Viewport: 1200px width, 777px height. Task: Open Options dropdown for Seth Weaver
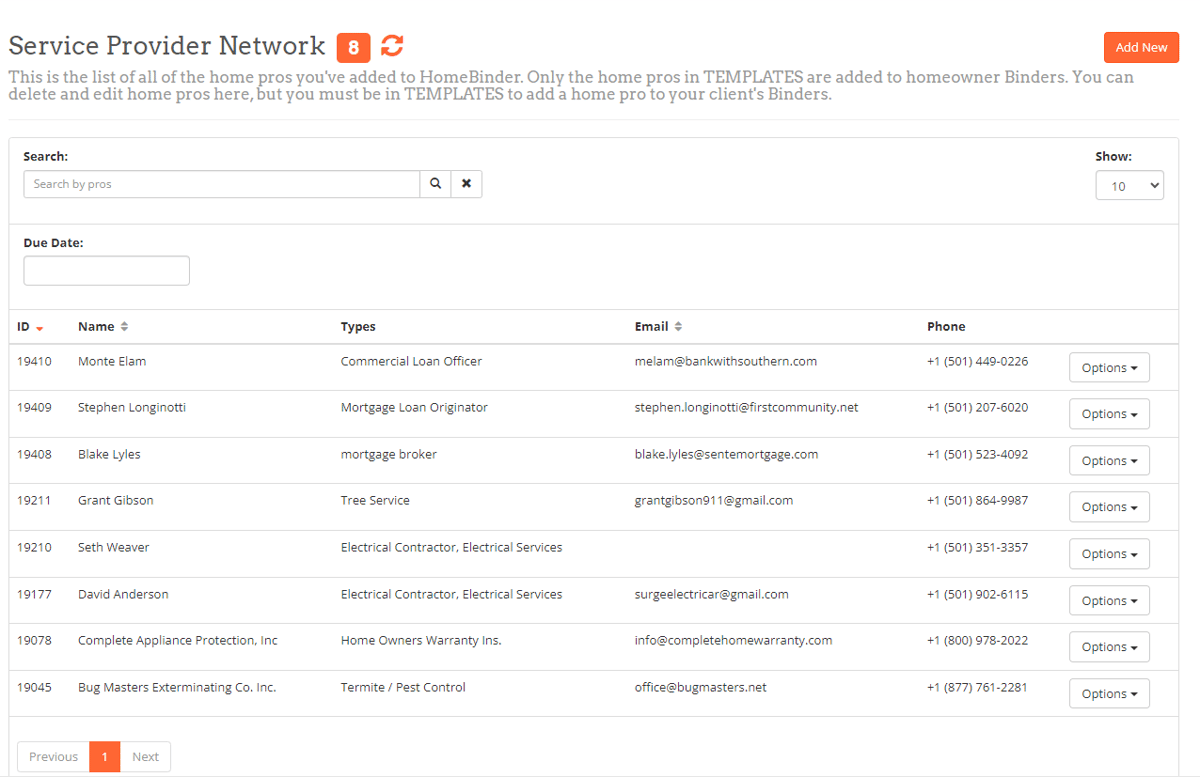1109,554
